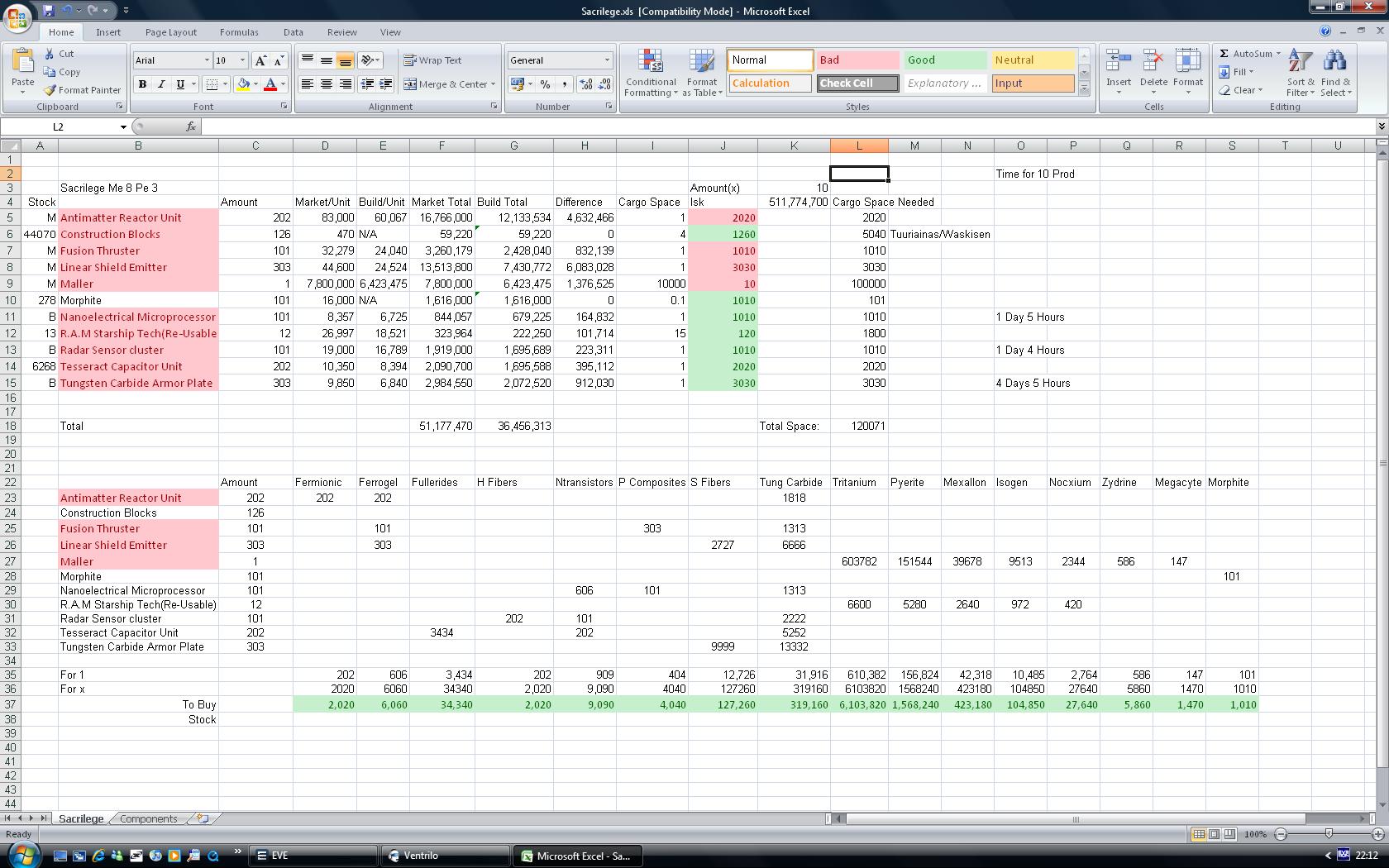The height and width of the screenshot is (868, 1389).
Task: Apply the Neutral cell style
Action: point(1033,60)
